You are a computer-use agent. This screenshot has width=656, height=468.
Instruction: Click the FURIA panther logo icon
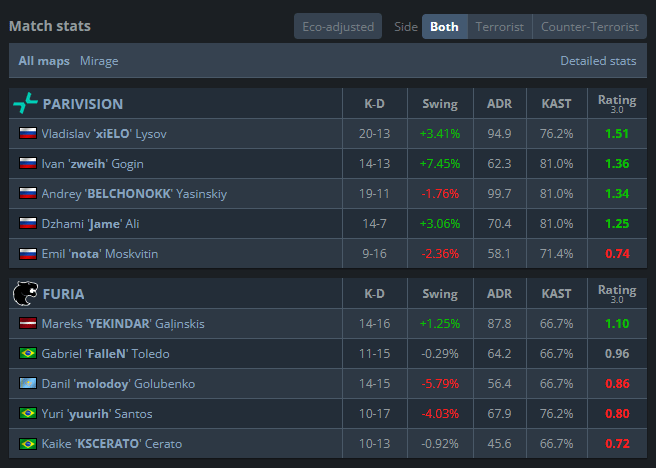25,293
